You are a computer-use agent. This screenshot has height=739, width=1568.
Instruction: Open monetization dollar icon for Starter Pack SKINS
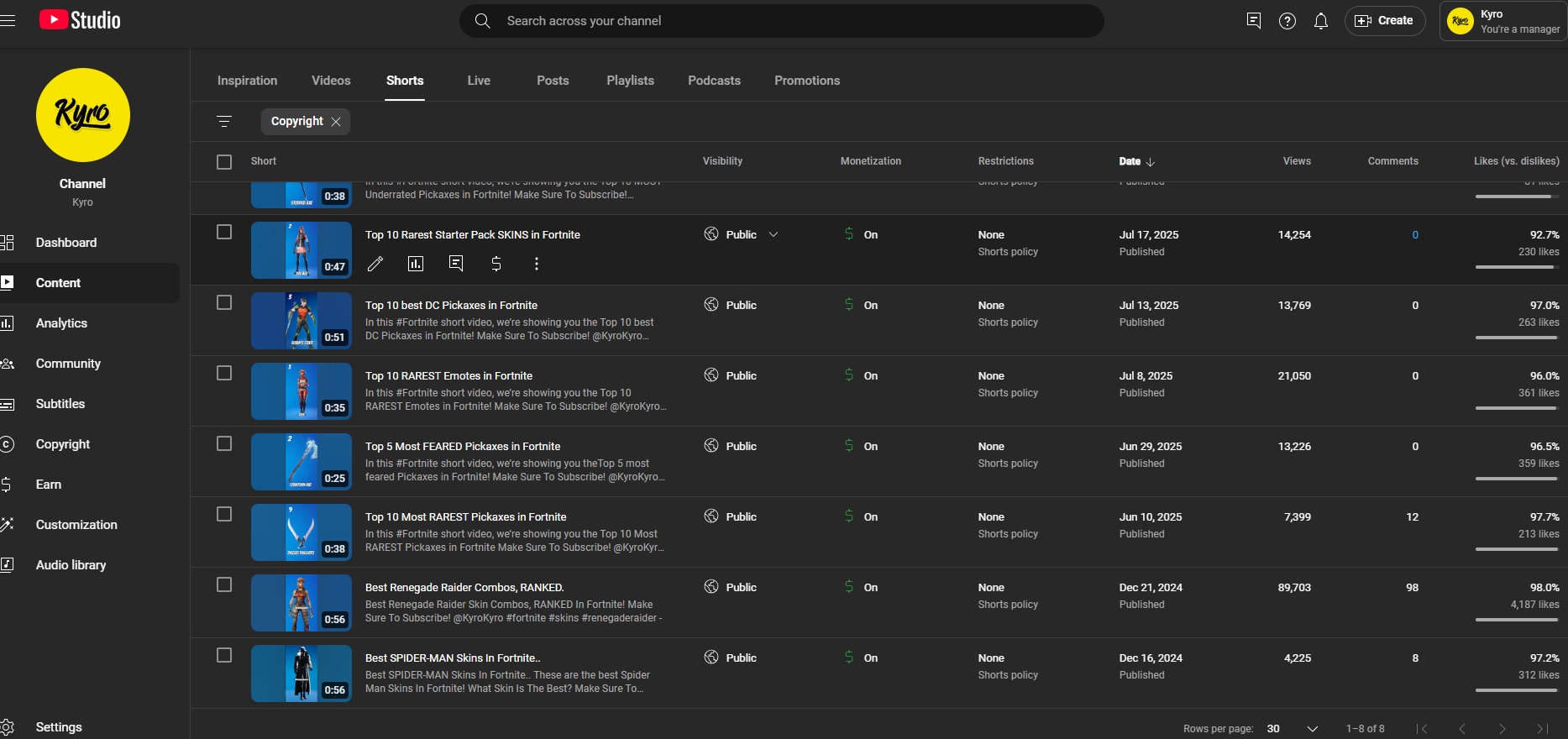pyautogui.click(x=496, y=264)
